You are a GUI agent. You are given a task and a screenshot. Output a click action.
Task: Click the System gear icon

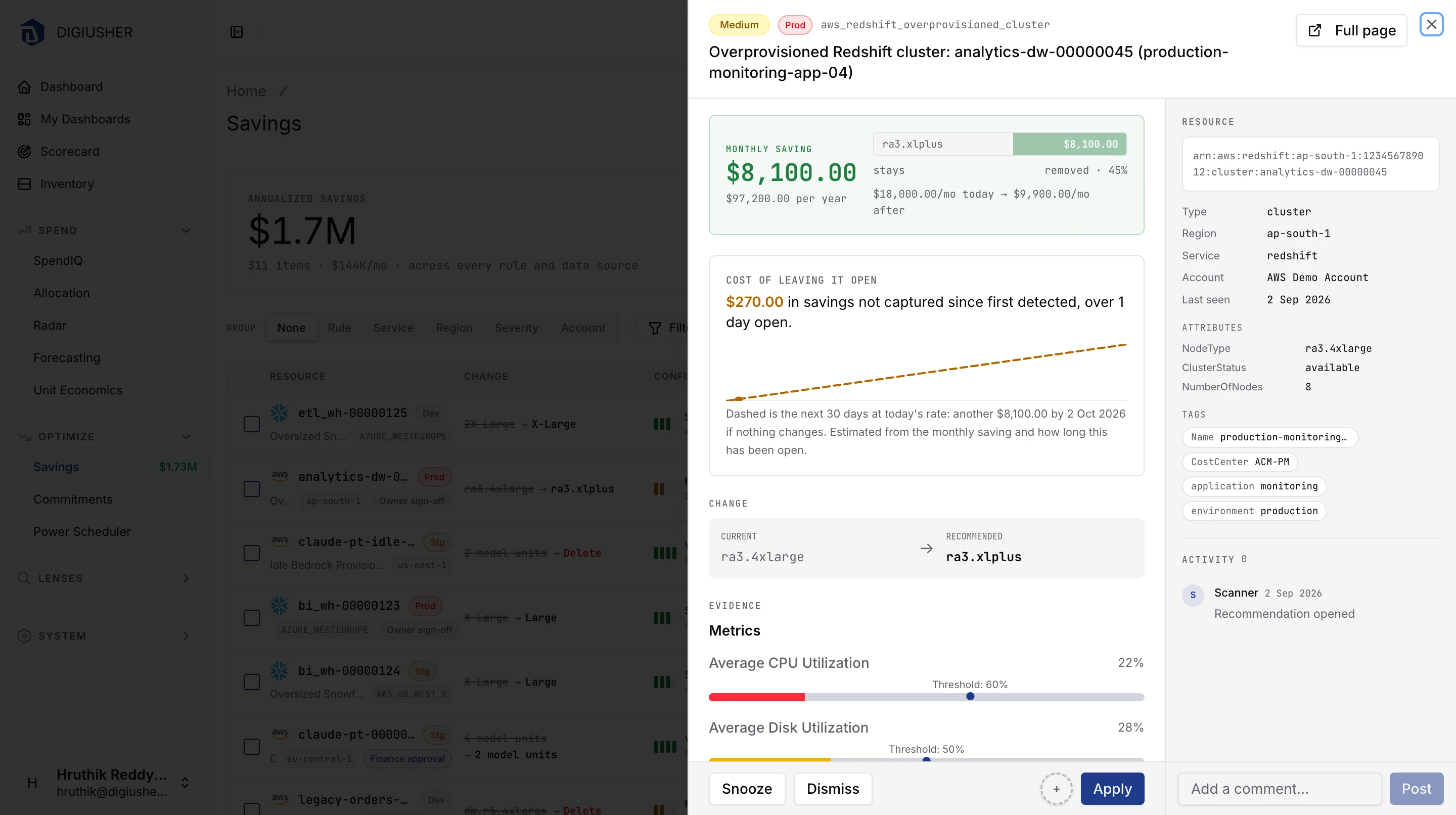(x=24, y=636)
